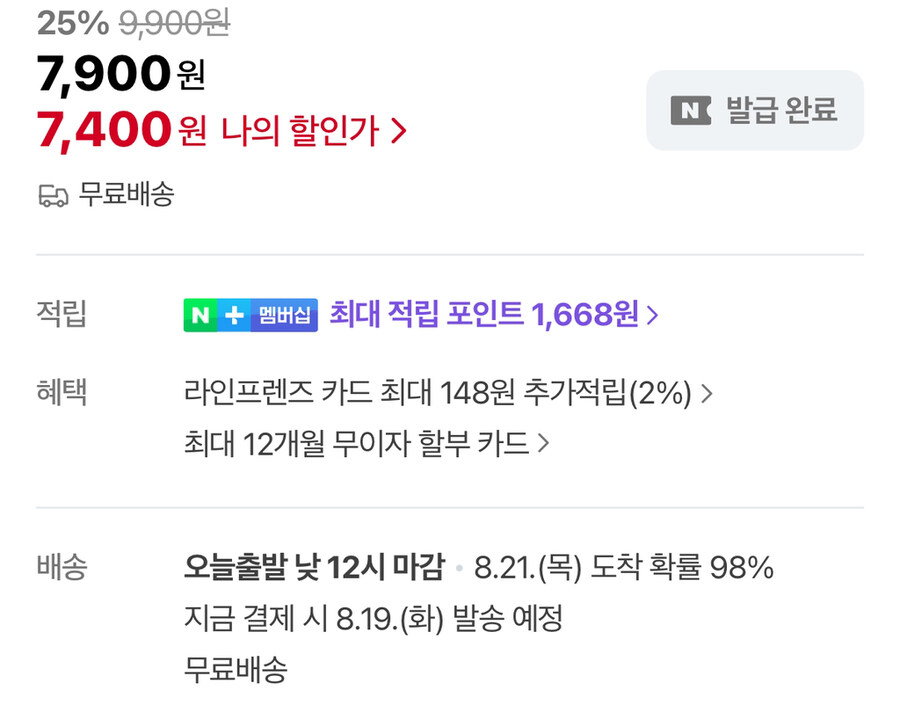Expand the 무이자 할부 카드 chevron

[x=545, y=443]
